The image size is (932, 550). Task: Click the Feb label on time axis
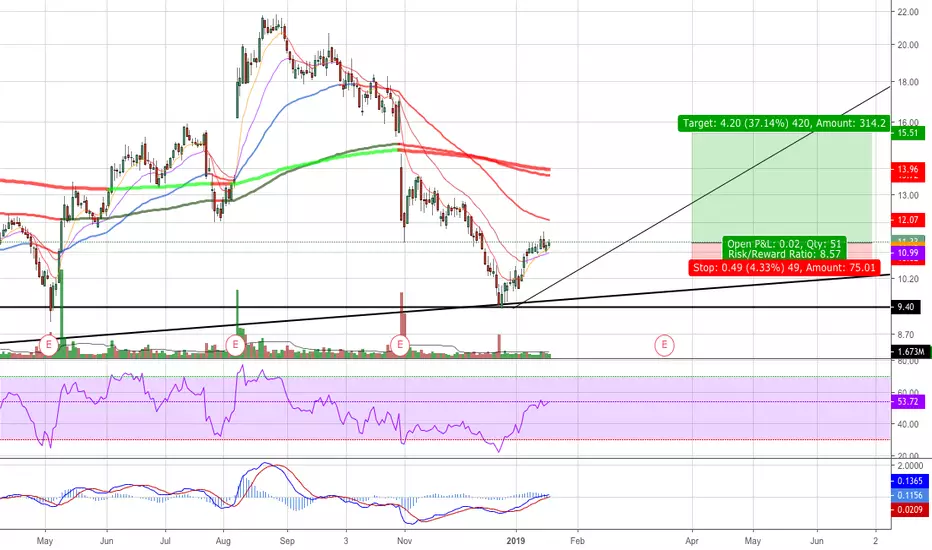[577, 541]
